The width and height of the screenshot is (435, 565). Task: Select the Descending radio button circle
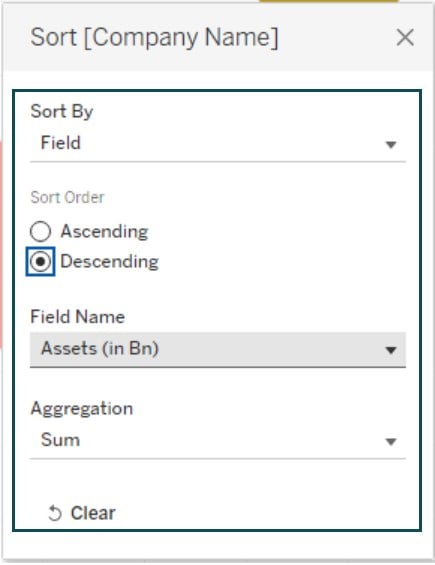[x=40, y=262]
